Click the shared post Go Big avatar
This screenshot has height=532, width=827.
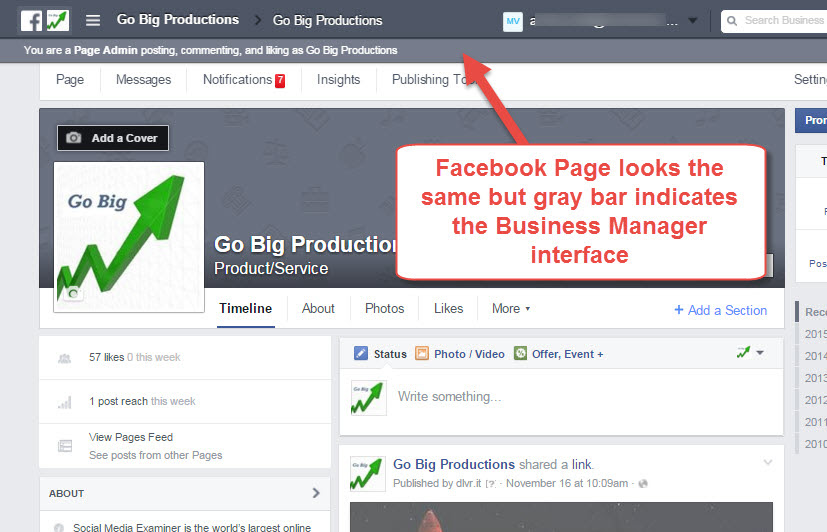(x=368, y=474)
